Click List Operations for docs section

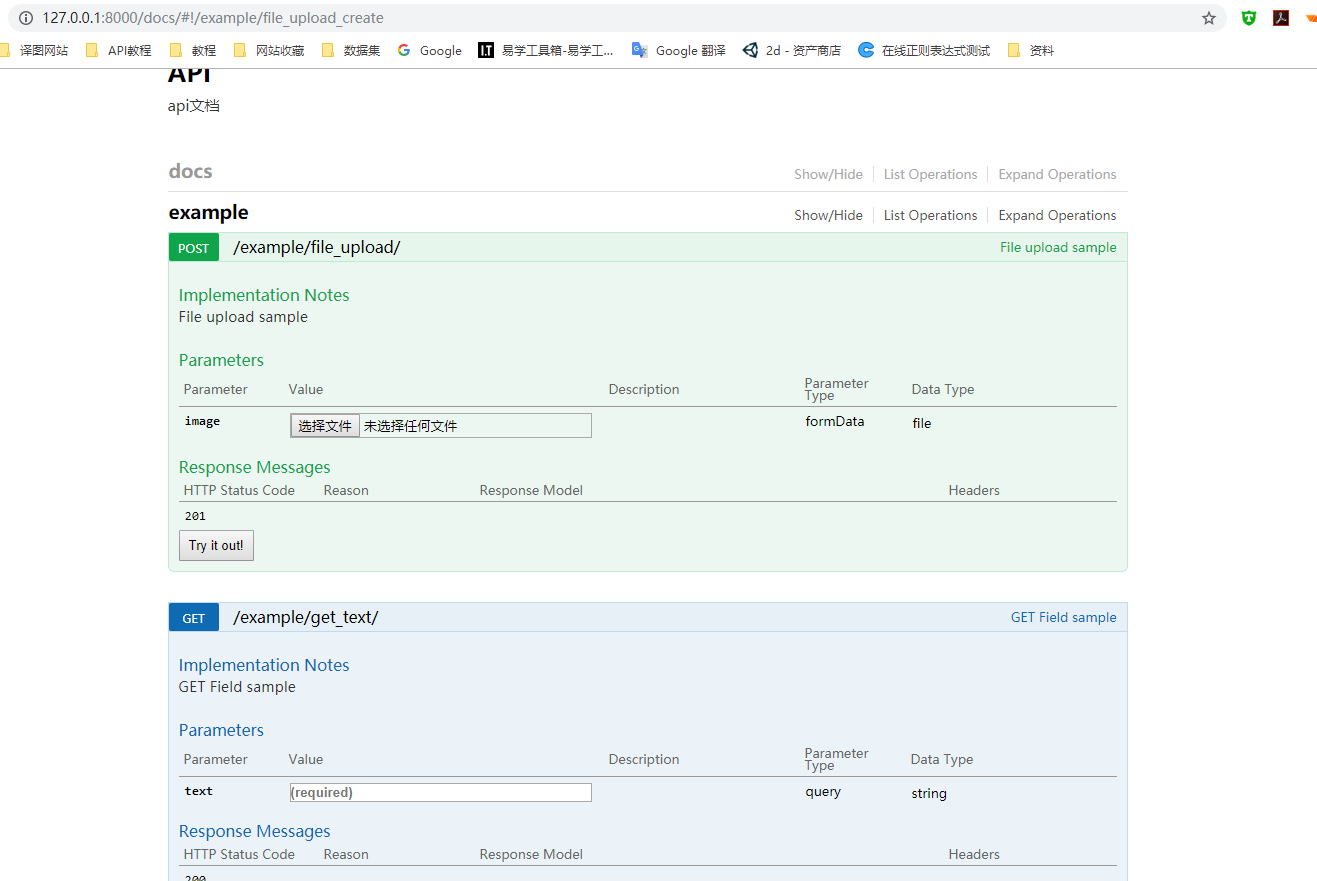[930, 174]
